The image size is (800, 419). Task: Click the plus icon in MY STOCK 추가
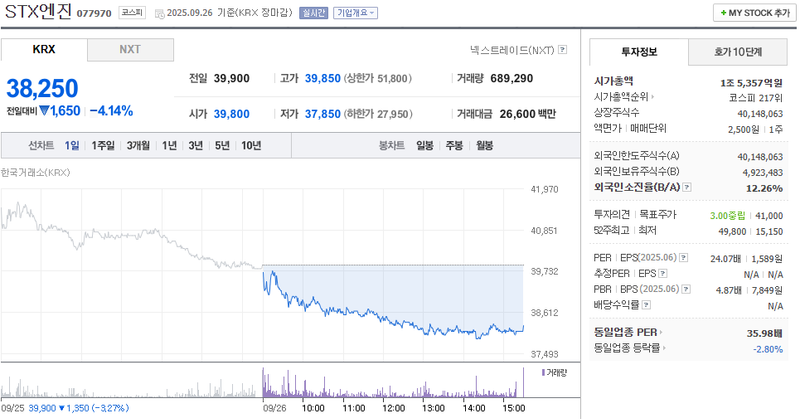(723, 13)
